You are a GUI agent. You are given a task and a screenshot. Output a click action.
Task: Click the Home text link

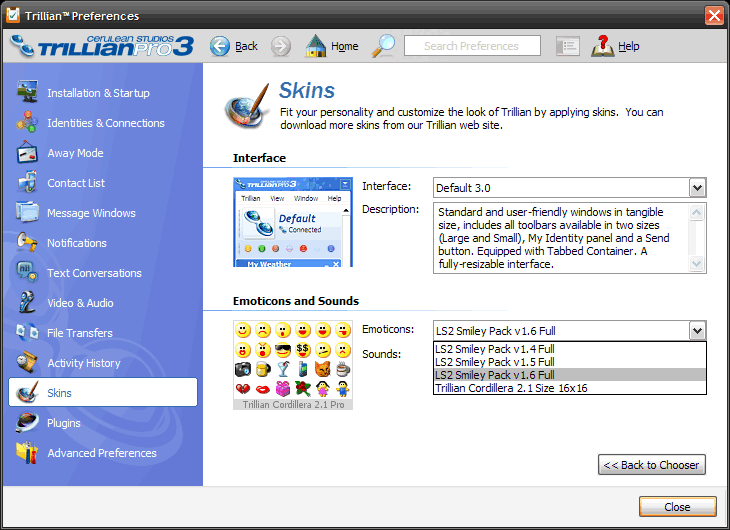pyautogui.click(x=345, y=46)
